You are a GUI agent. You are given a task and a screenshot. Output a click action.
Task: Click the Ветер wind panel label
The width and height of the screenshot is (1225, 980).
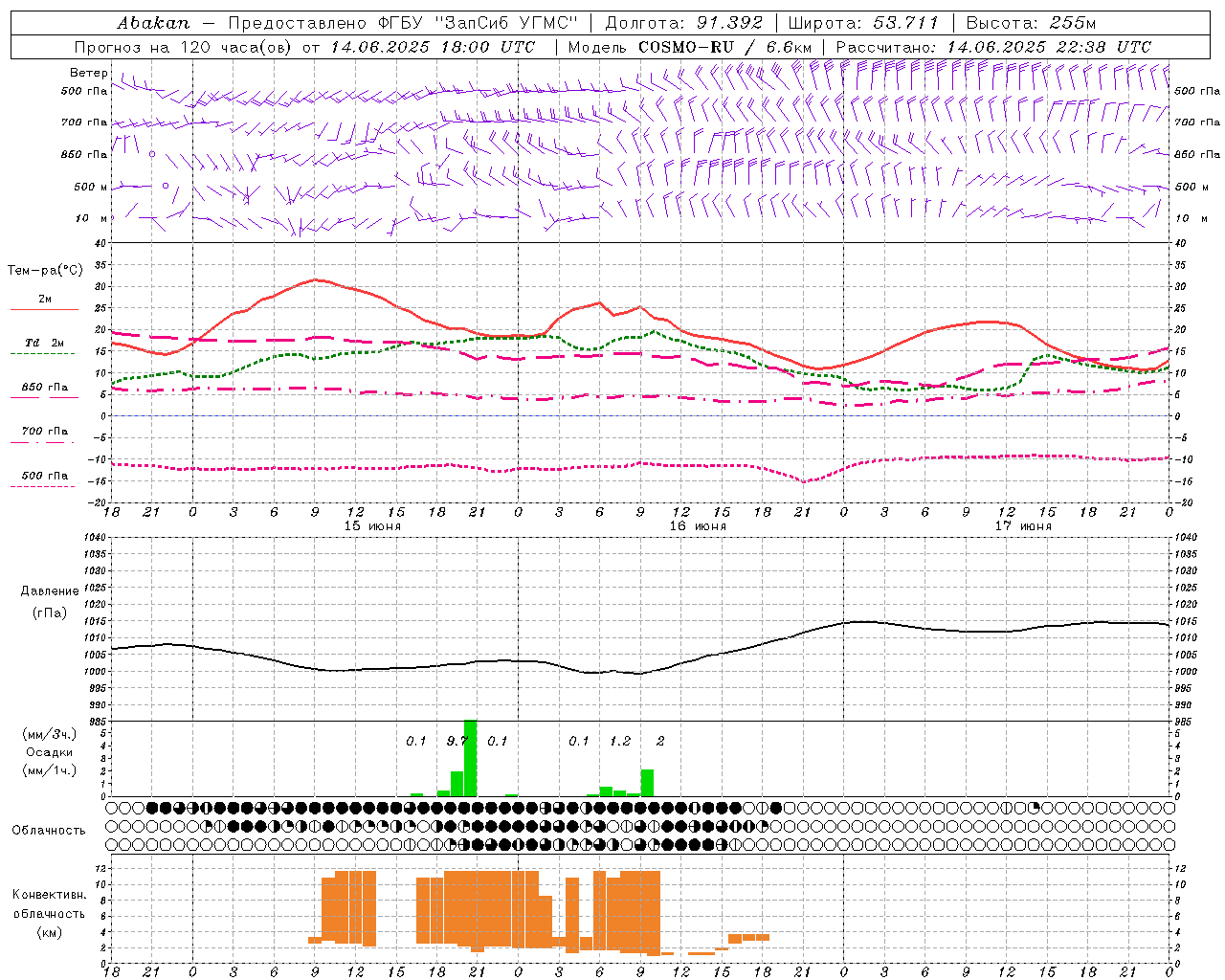[89, 73]
